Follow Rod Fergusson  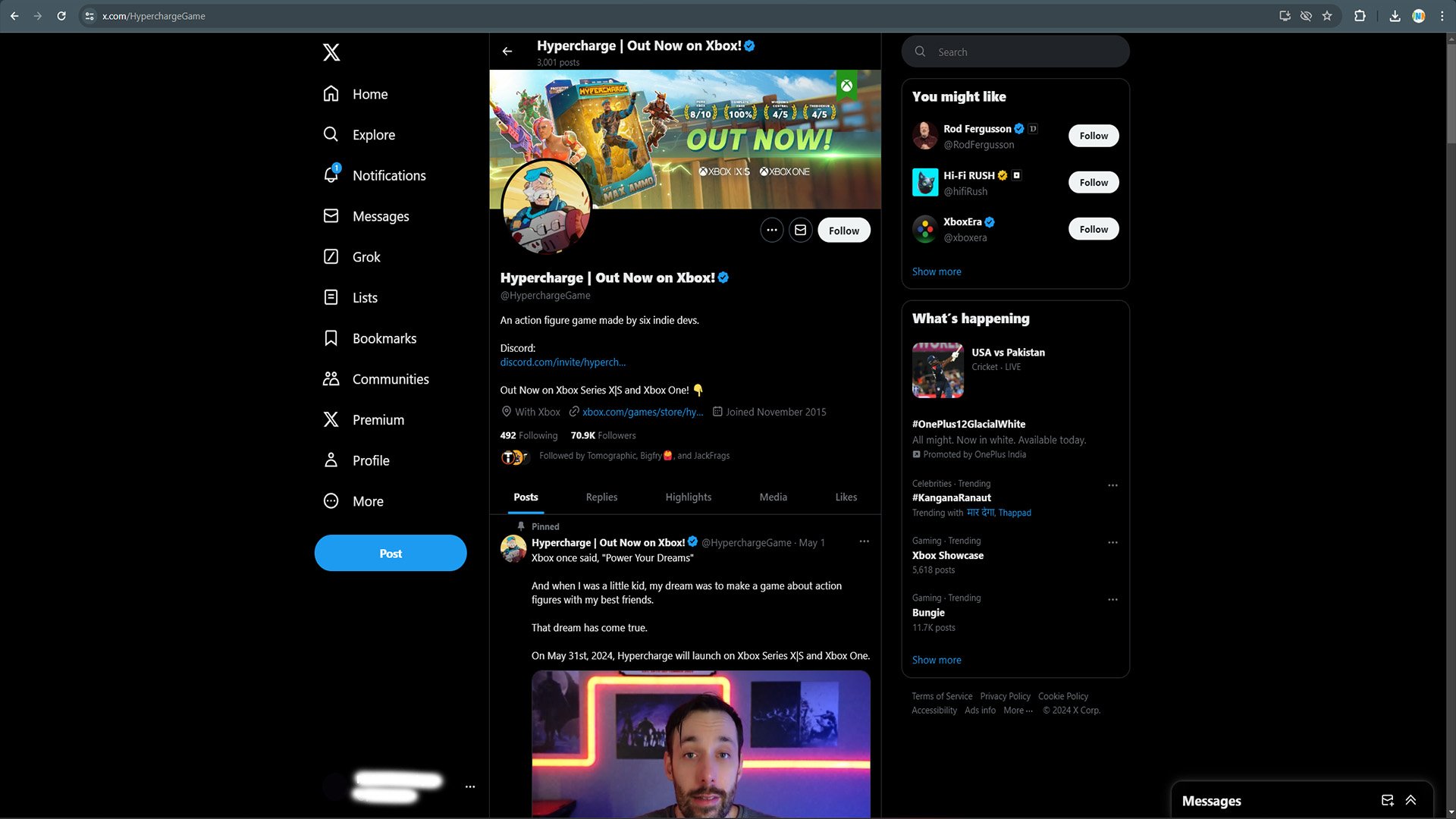tap(1094, 136)
